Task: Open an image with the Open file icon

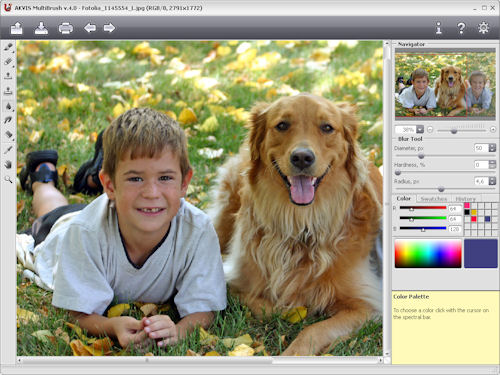Action: click(x=16, y=28)
